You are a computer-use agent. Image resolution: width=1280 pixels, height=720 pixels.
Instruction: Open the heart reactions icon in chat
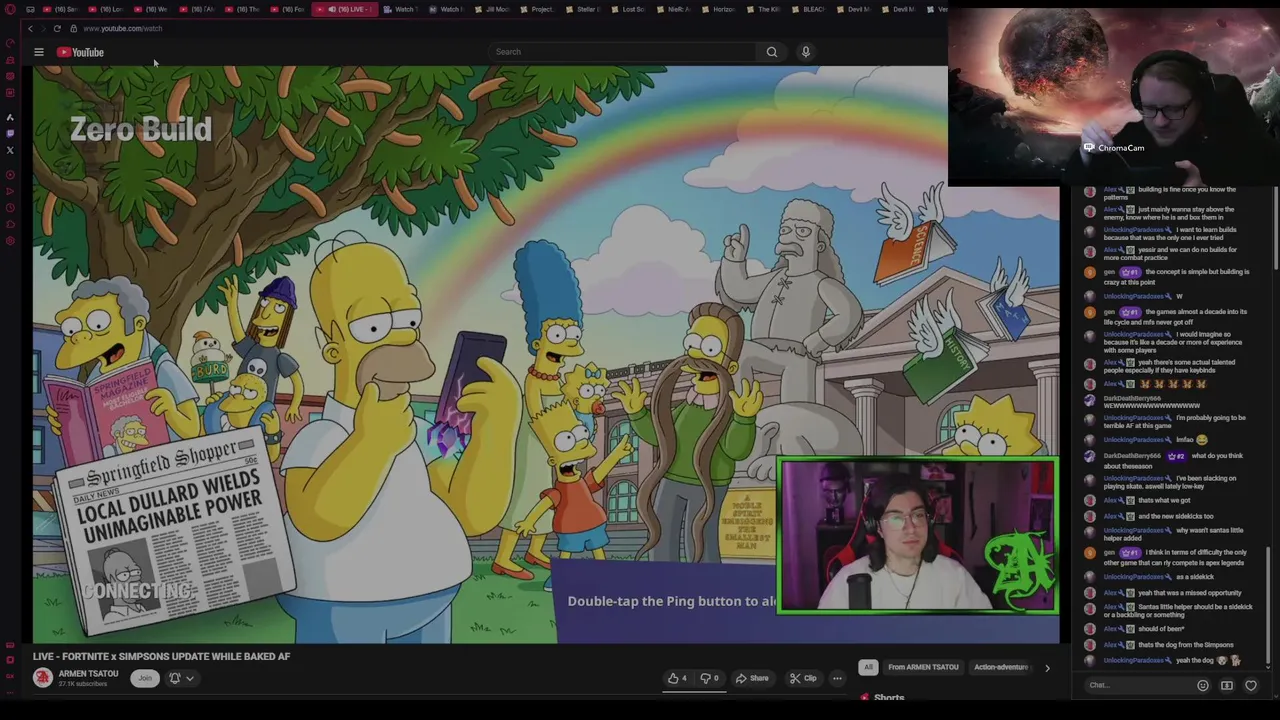pos(1251,686)
